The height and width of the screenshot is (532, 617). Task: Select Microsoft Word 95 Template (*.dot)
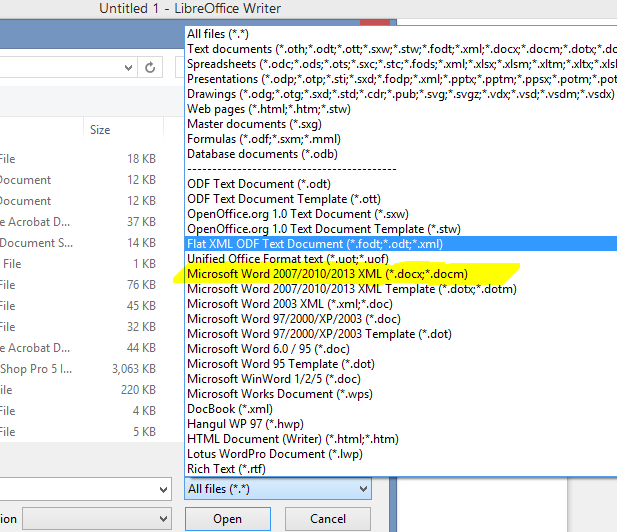coord(401,363)
